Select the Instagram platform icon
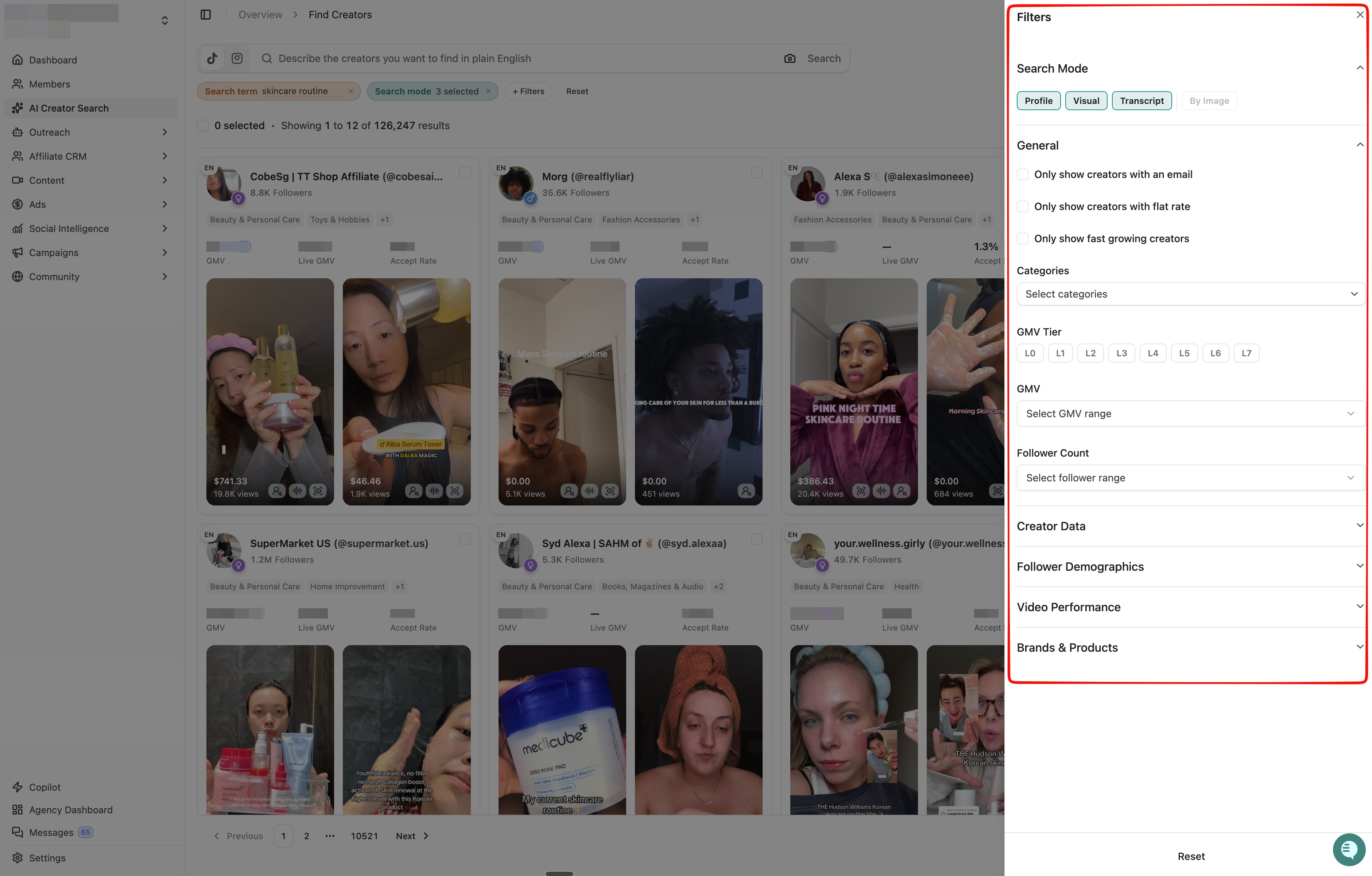 [x=237, y=58]
